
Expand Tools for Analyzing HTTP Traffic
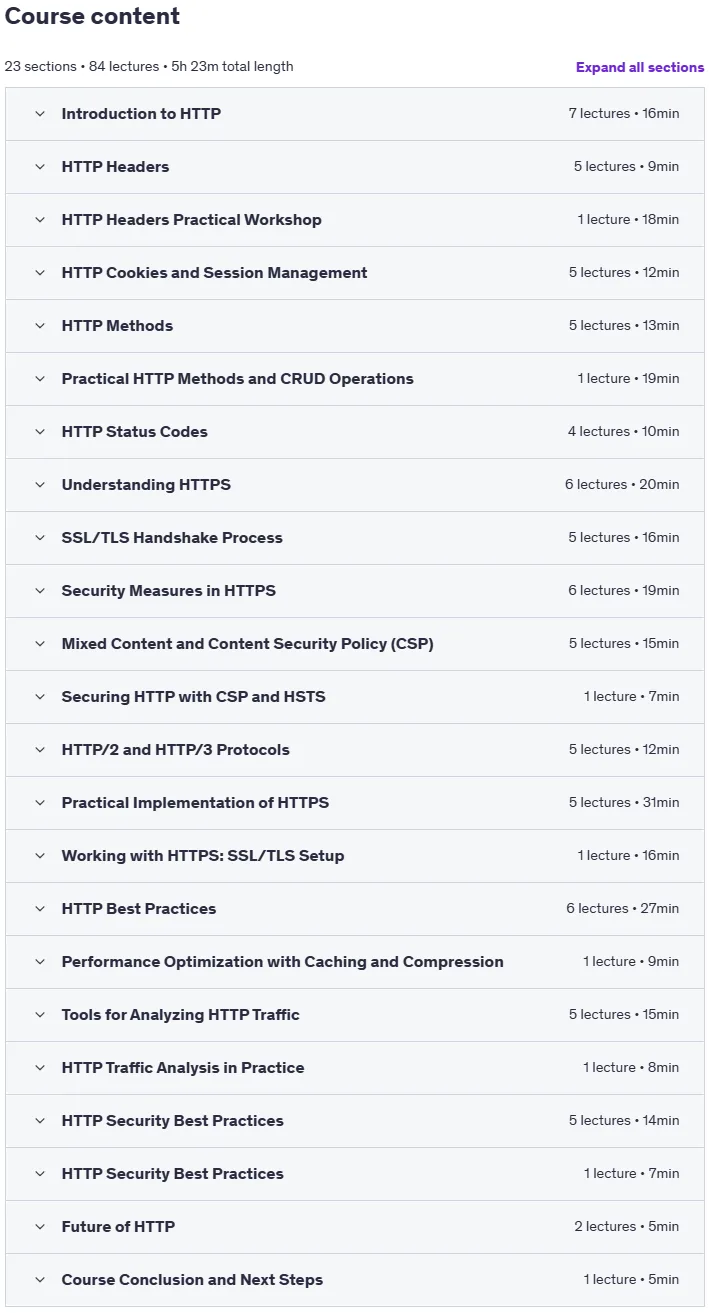point(355,1015)
